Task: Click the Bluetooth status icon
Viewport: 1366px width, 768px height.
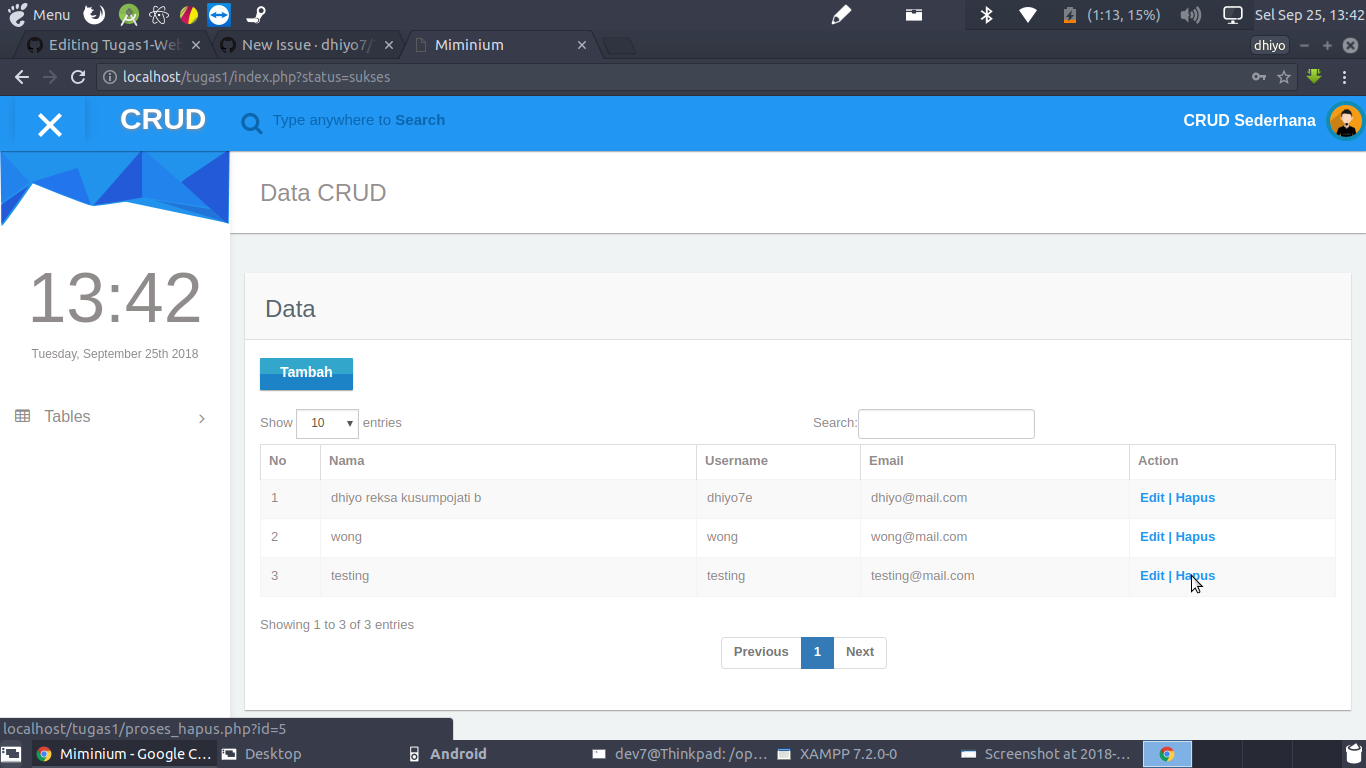Action: (985, 14)
